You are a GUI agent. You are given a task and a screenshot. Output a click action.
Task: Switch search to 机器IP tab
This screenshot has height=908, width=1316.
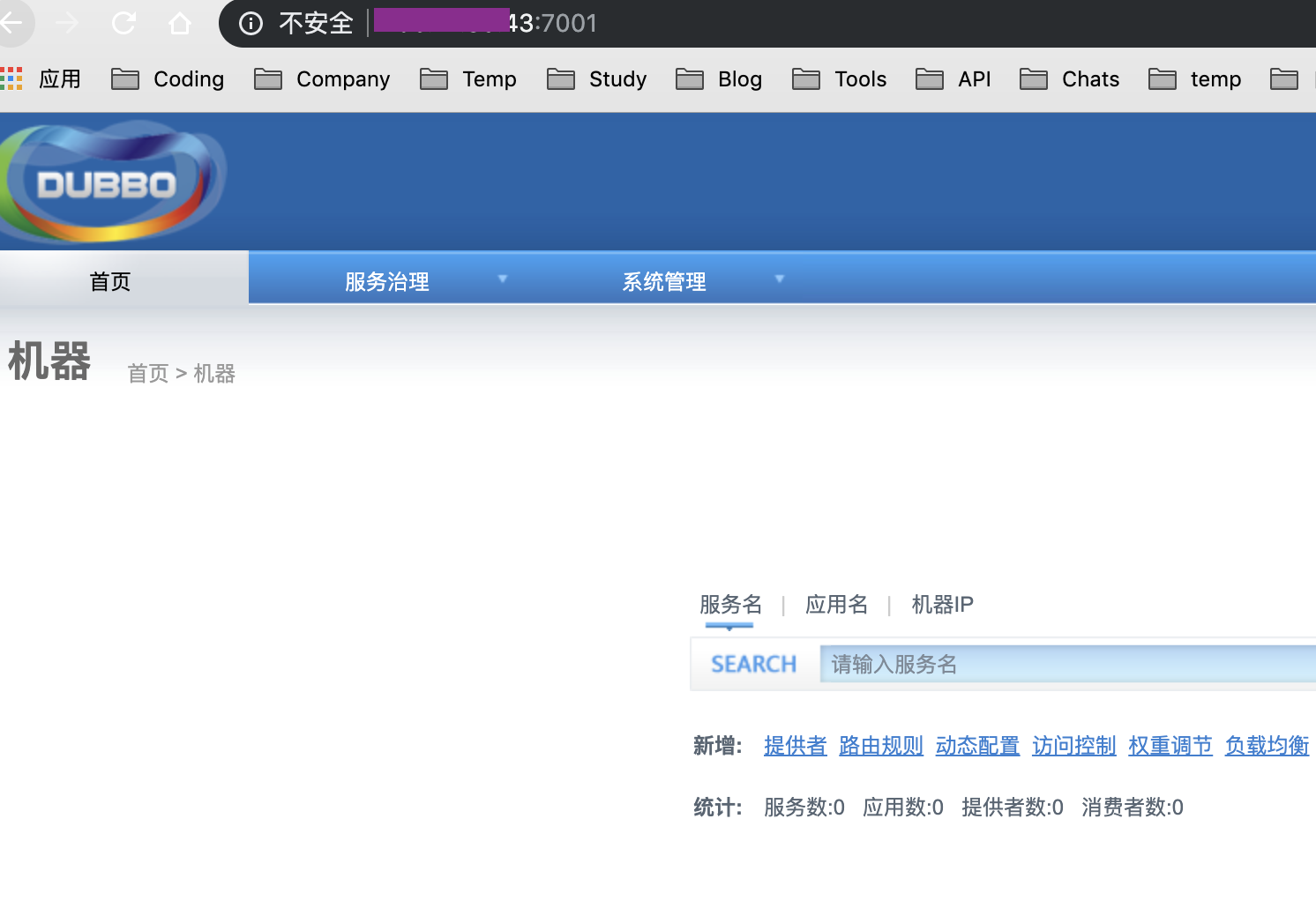click(x=942, y=605)
